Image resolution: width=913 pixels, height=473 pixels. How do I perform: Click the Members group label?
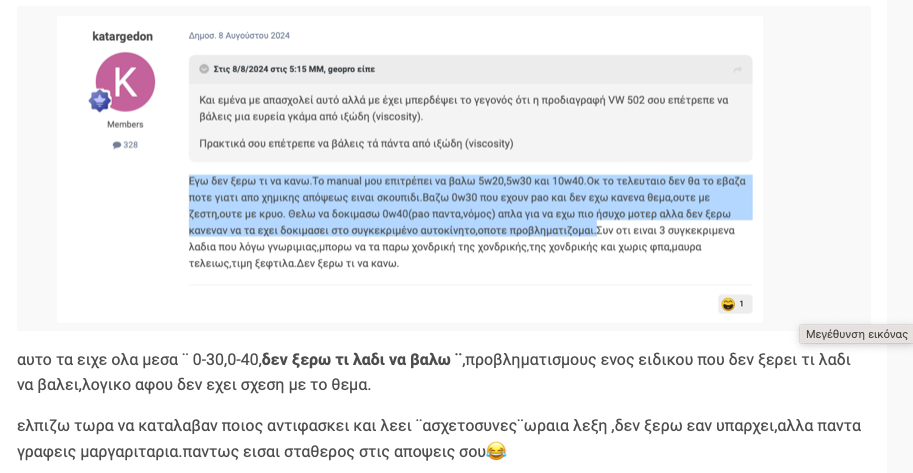125,125
